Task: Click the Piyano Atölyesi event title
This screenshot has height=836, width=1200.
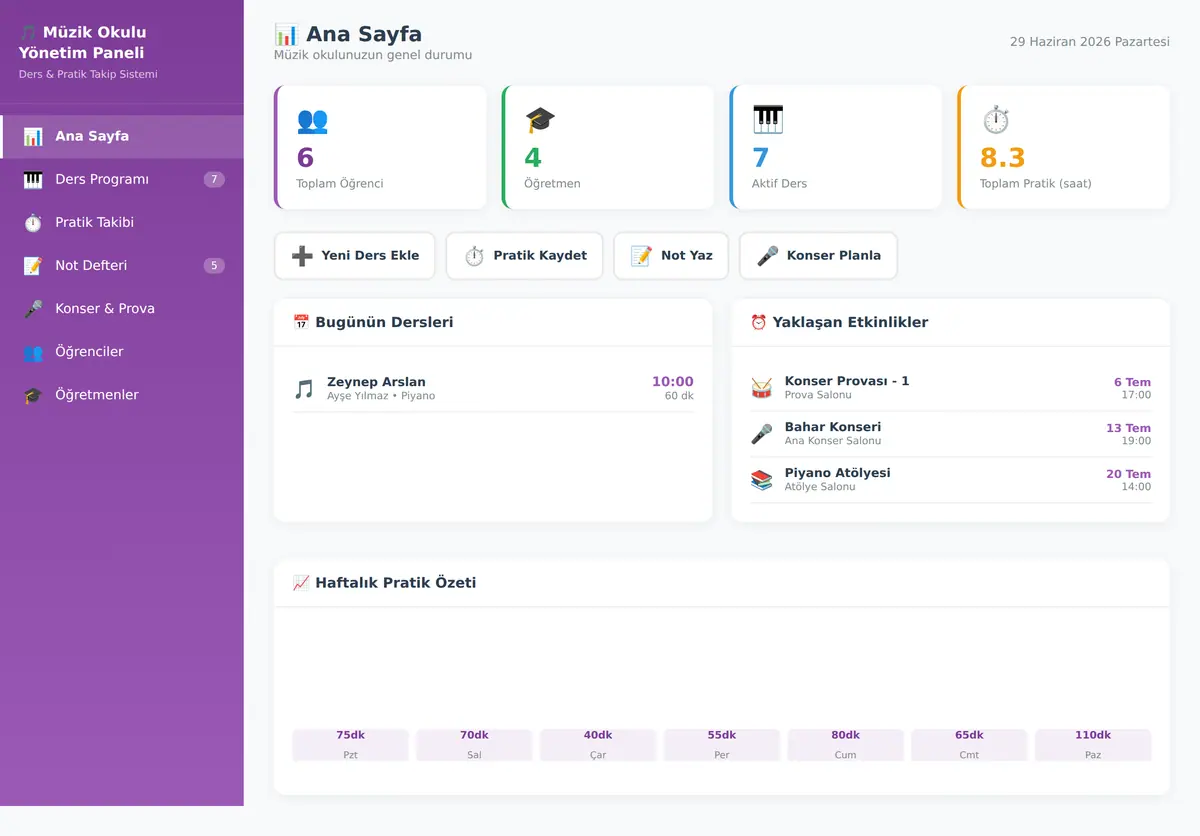Action: point(837,473)
